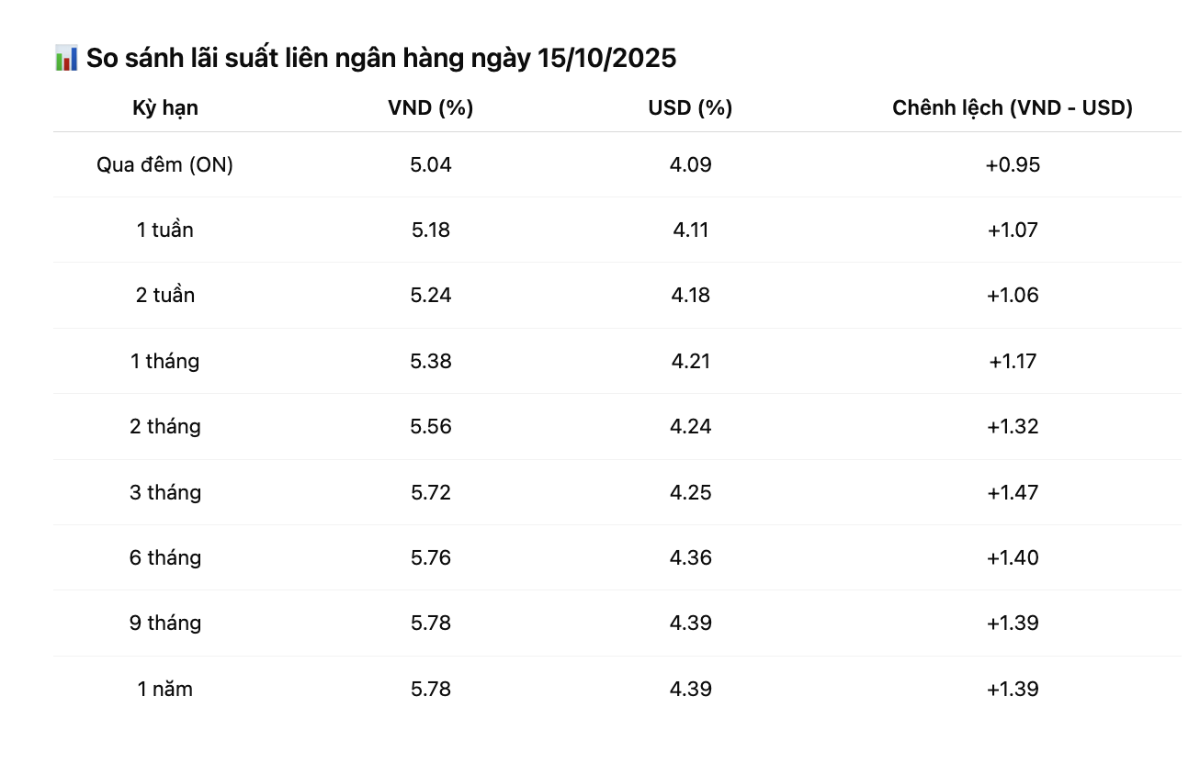The image size is (1200, 764).
Task: Select the "Qua đêm (ON)" row label
Action: [x=165, y=165]
